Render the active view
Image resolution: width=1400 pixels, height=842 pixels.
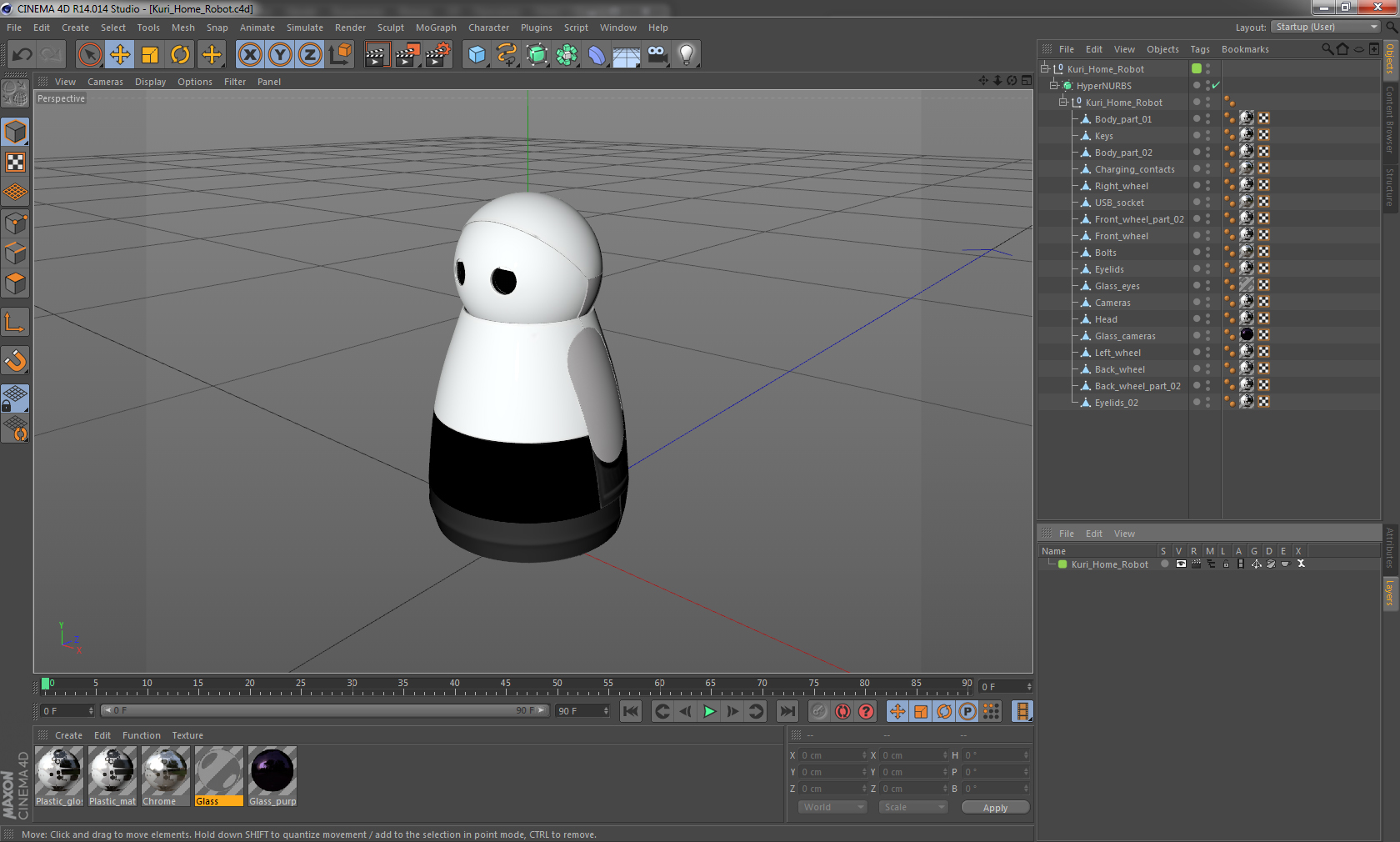(377, 55)
